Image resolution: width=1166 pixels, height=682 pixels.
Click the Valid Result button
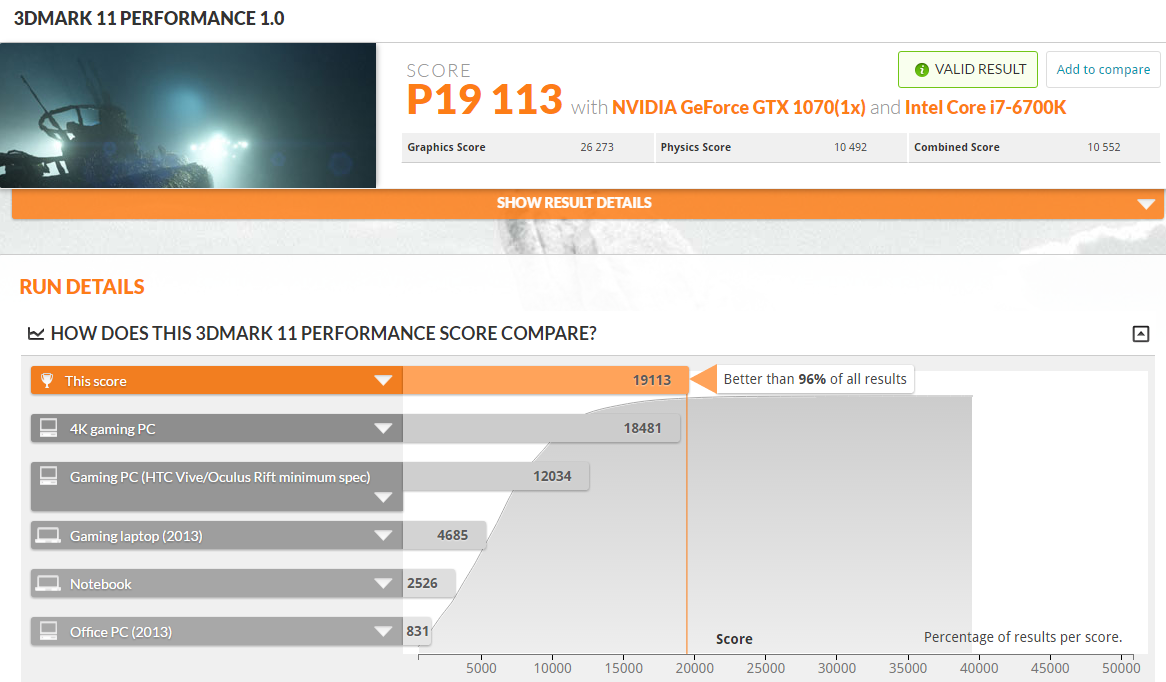[x=967, y=69]
